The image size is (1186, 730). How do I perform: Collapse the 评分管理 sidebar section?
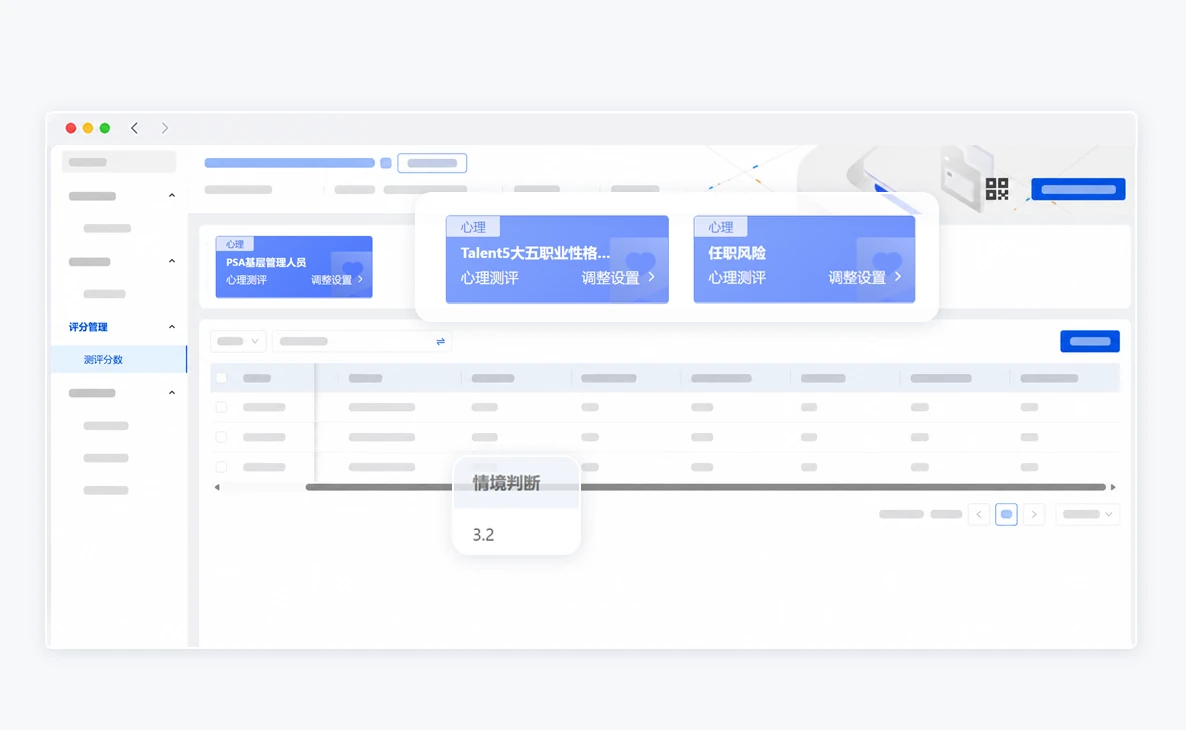point(172,327)
